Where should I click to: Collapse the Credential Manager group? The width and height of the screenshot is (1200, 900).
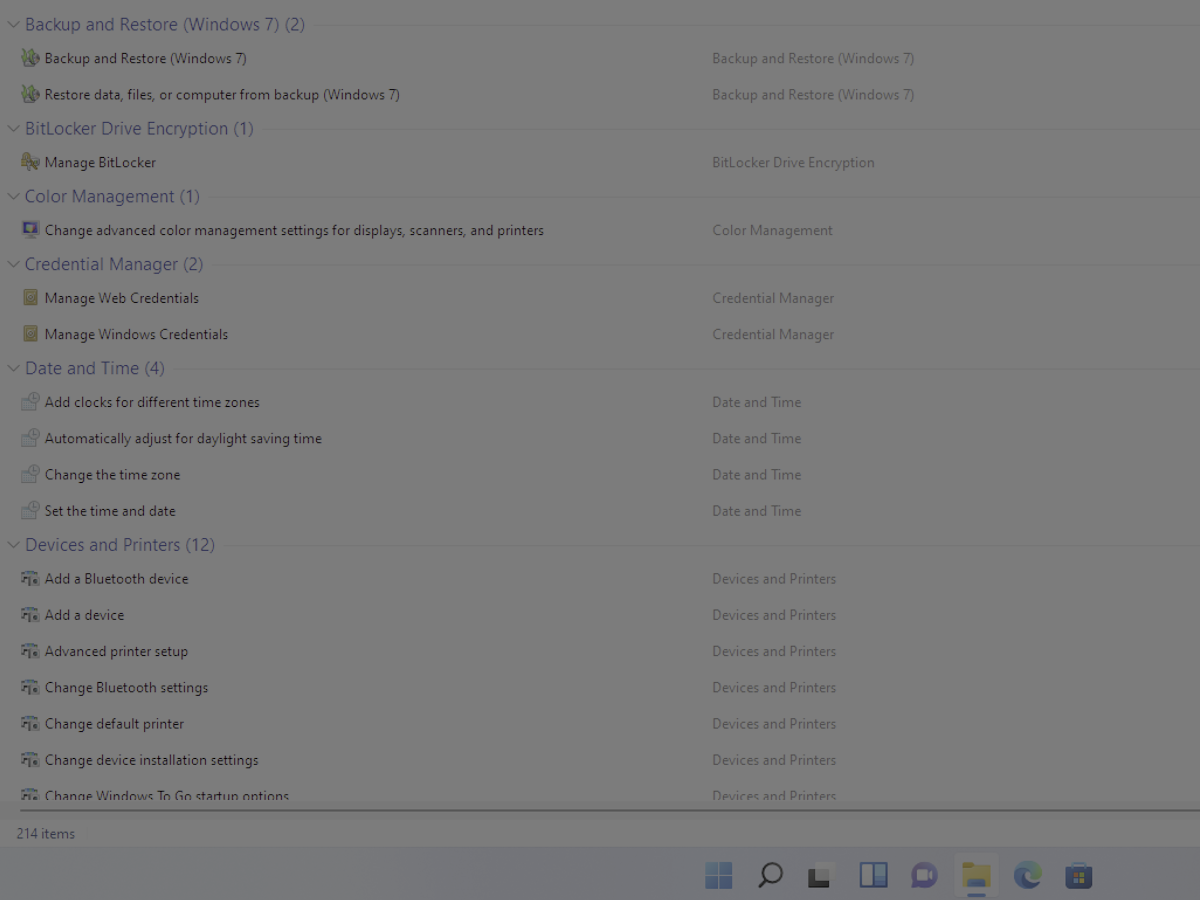(x=13, y=264)
